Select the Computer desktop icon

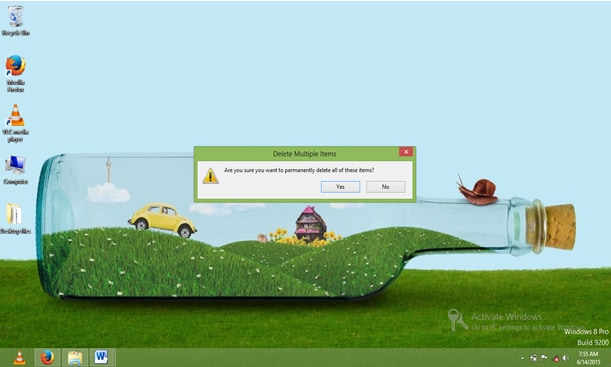tap(16, 170)
